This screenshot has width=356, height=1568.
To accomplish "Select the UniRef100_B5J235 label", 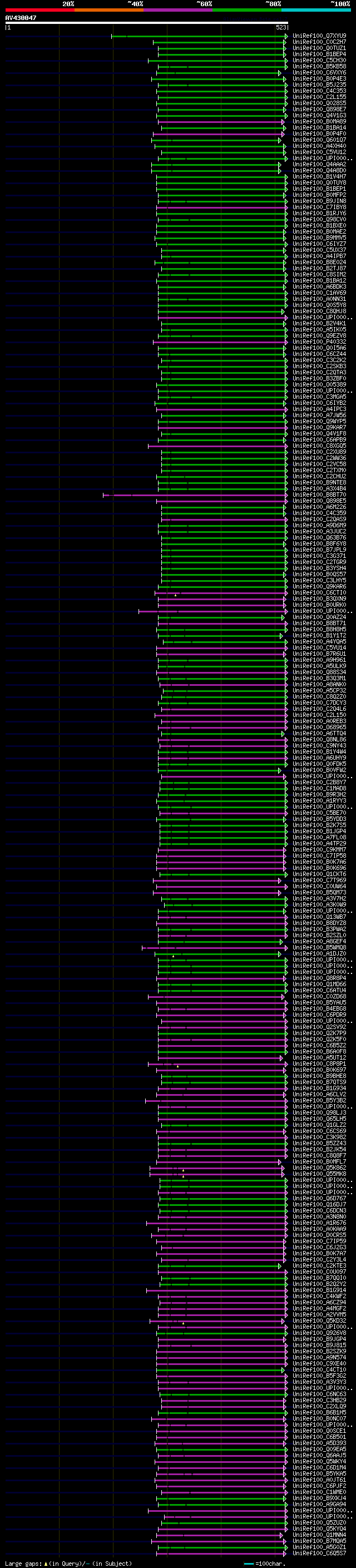I will click(319, 85).
